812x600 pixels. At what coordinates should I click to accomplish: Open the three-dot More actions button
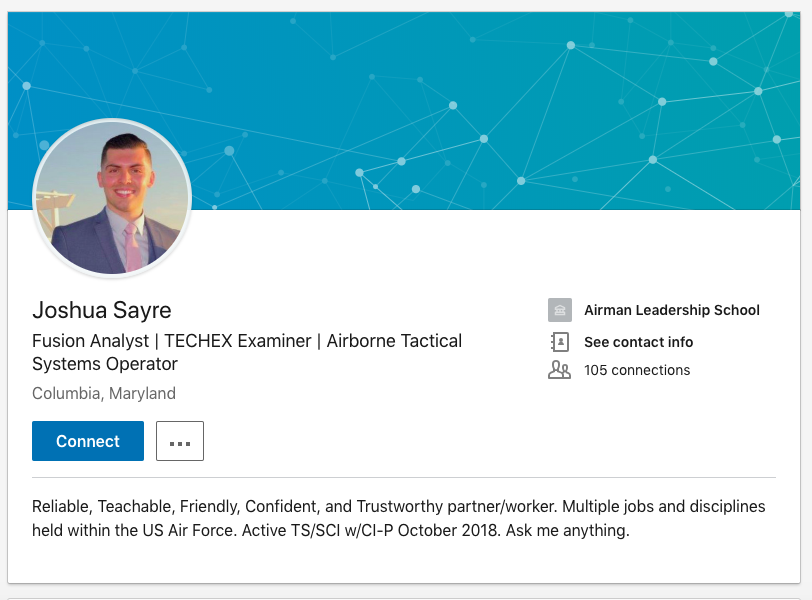point(180,441)
